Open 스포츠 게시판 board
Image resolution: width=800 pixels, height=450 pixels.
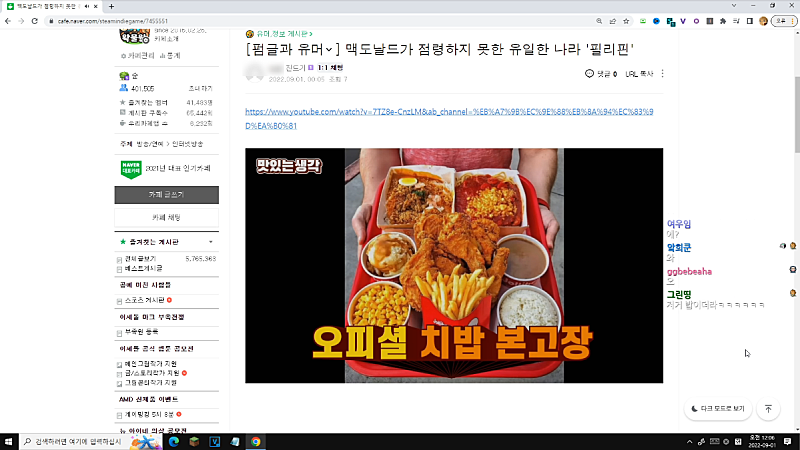point(144,300)
